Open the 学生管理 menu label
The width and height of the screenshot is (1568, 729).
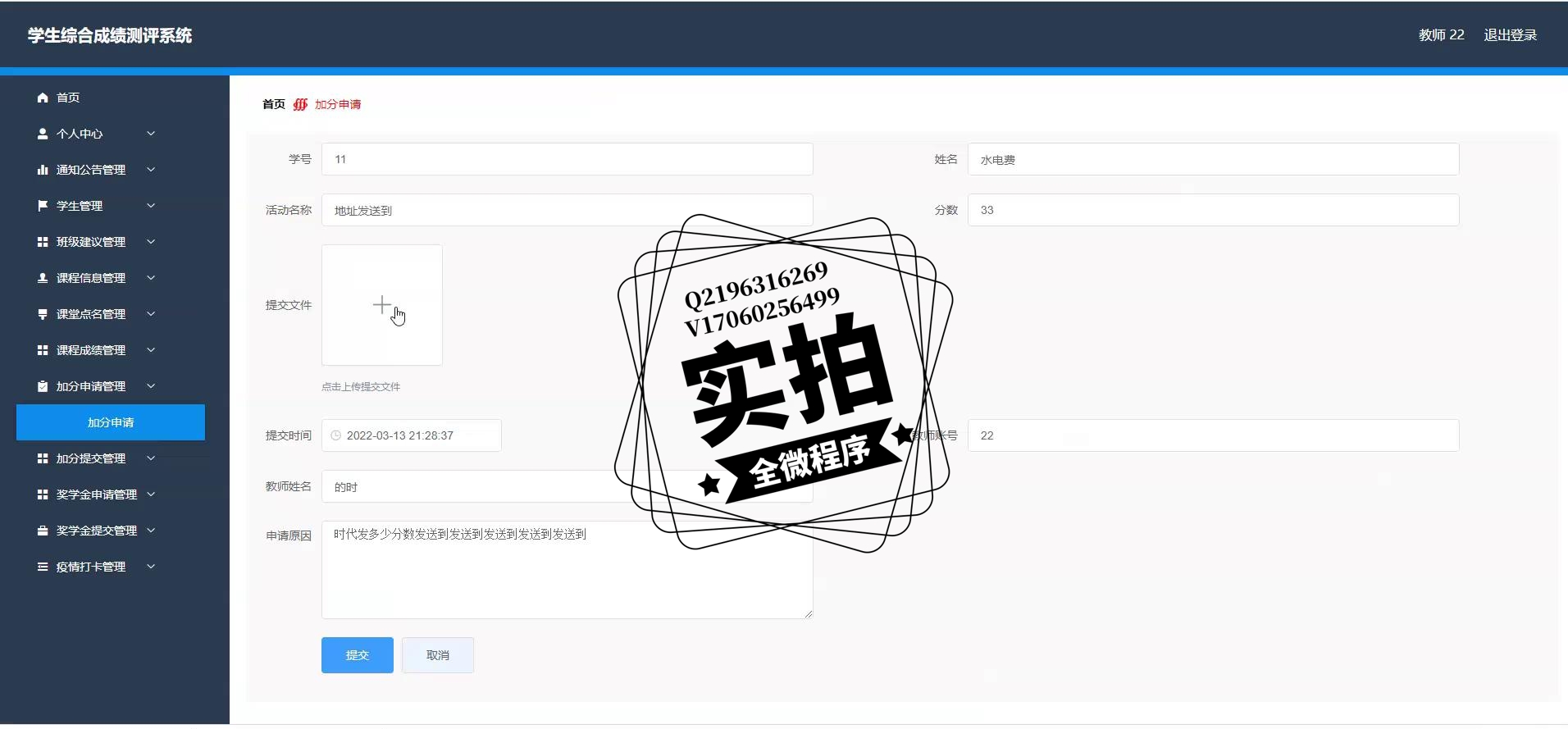pos(80,206)
